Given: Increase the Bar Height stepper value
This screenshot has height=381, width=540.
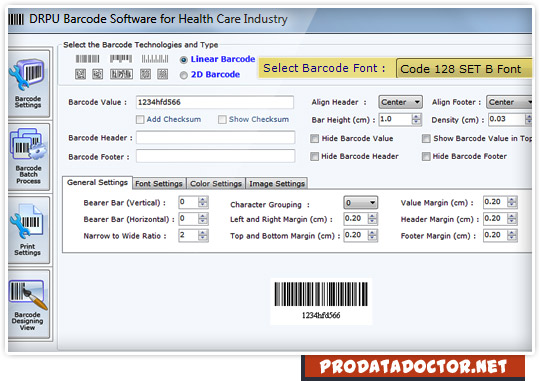Looking at the screenshot, I should (x=416, y=117).
